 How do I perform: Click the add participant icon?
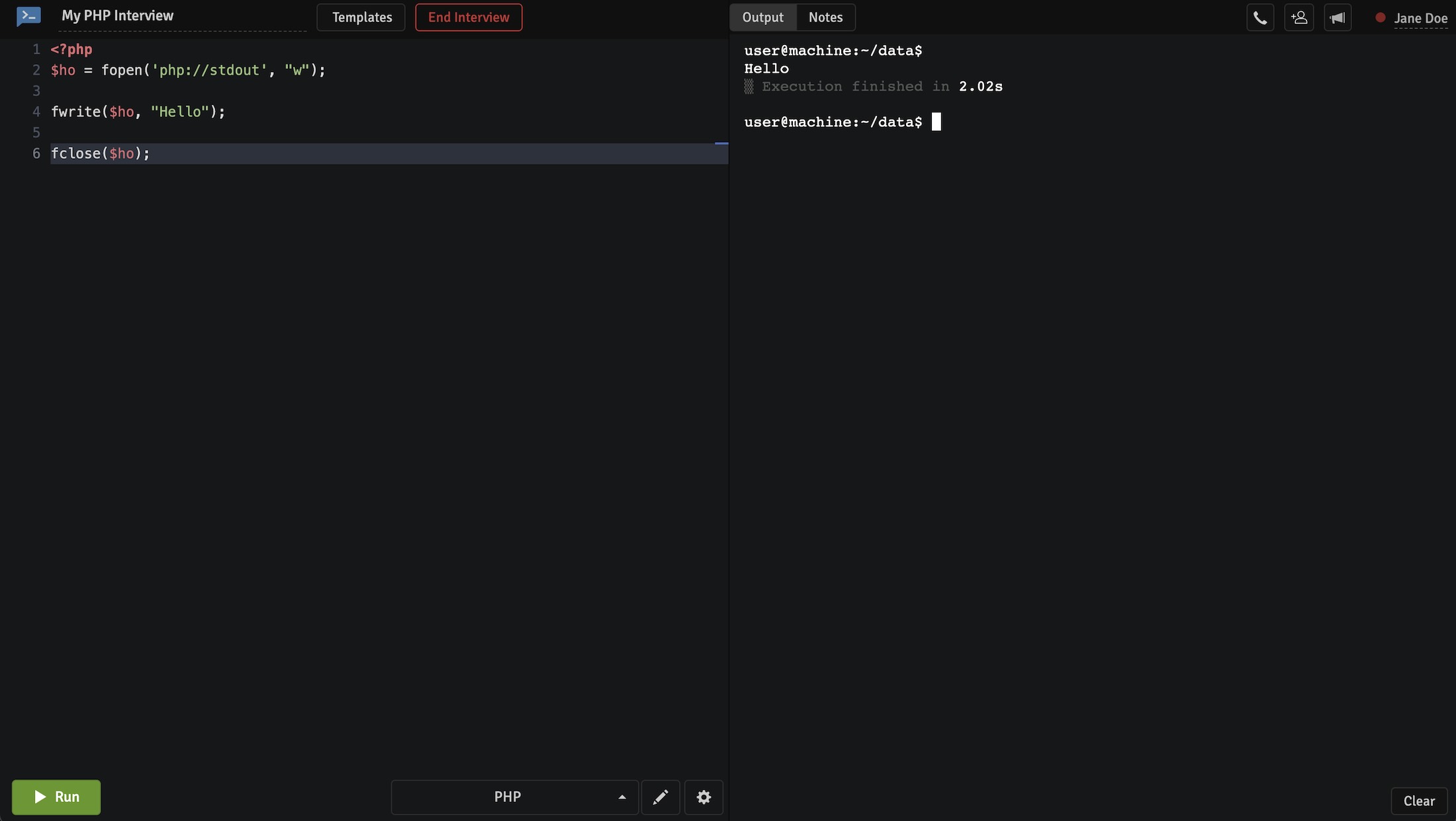[1298, 18]
